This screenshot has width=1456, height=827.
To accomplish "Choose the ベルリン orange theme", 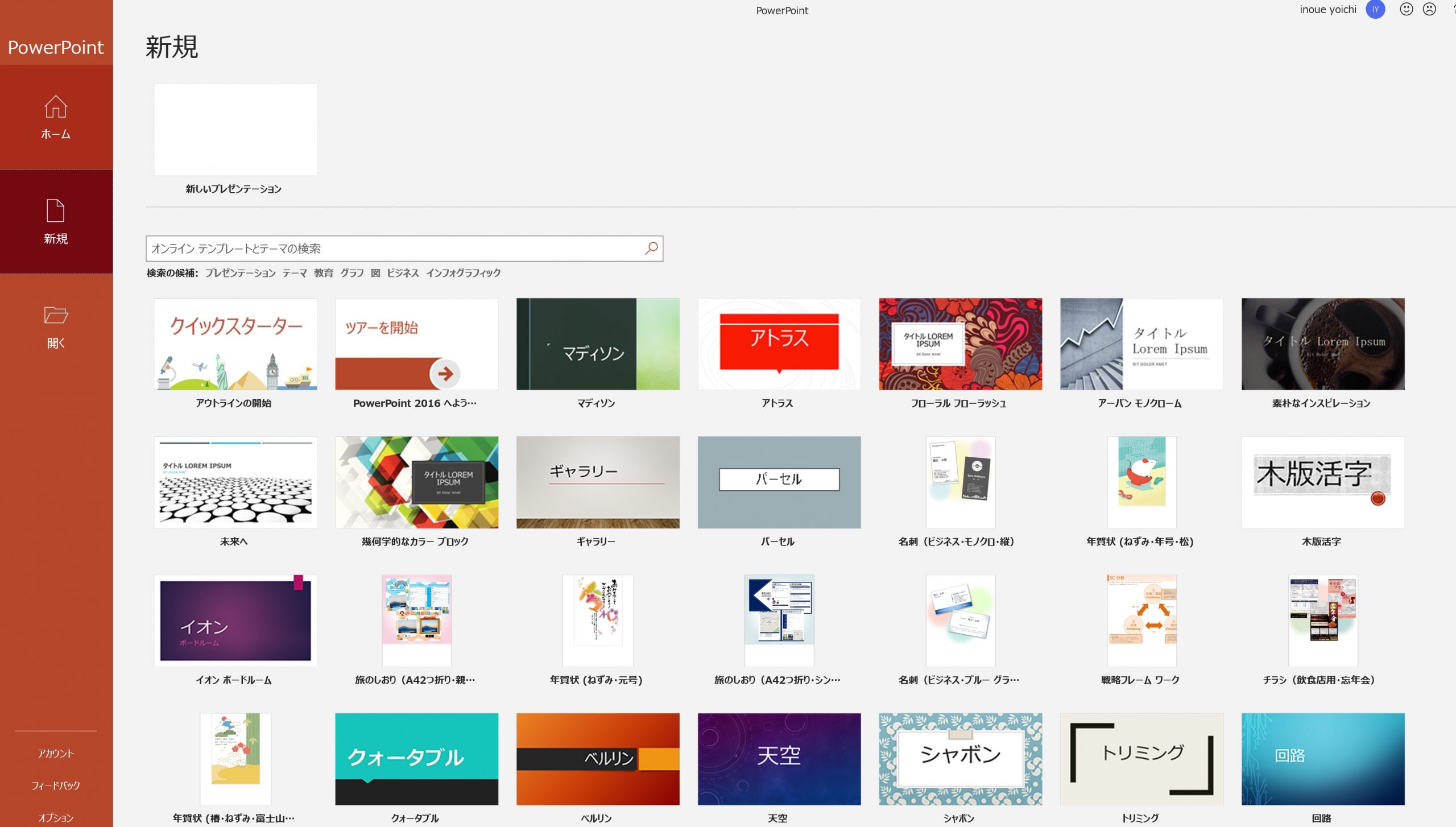I will (x=598, y=759).
